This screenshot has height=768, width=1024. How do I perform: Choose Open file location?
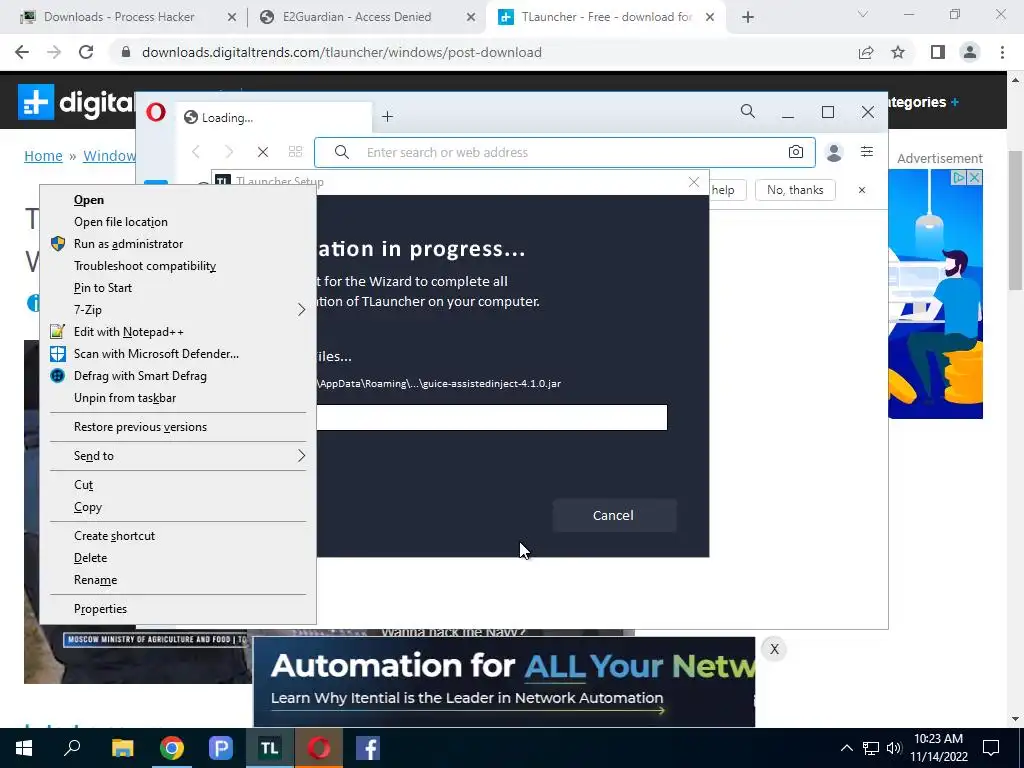coord(178,222)
